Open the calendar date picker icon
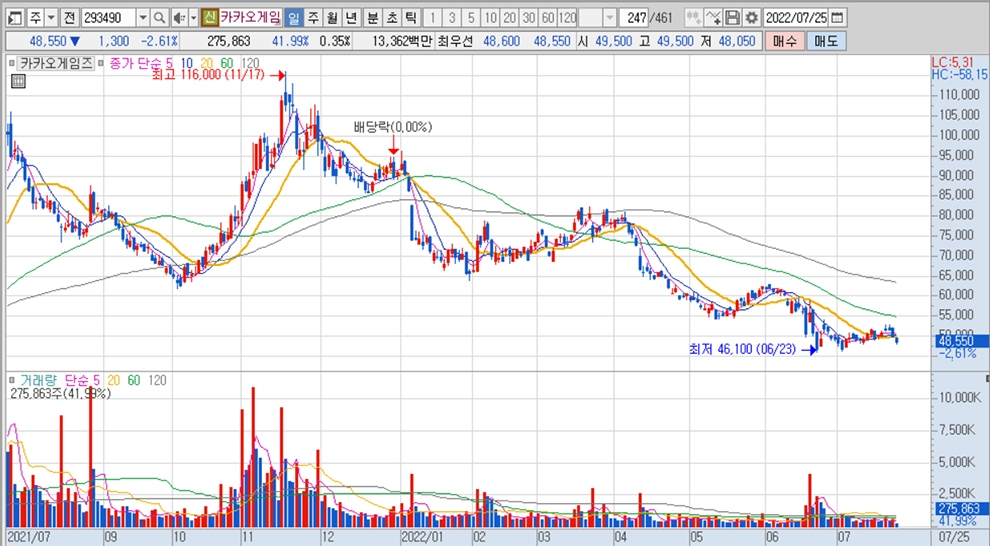This screenshot has width=990, height=546. pos(837,18)
